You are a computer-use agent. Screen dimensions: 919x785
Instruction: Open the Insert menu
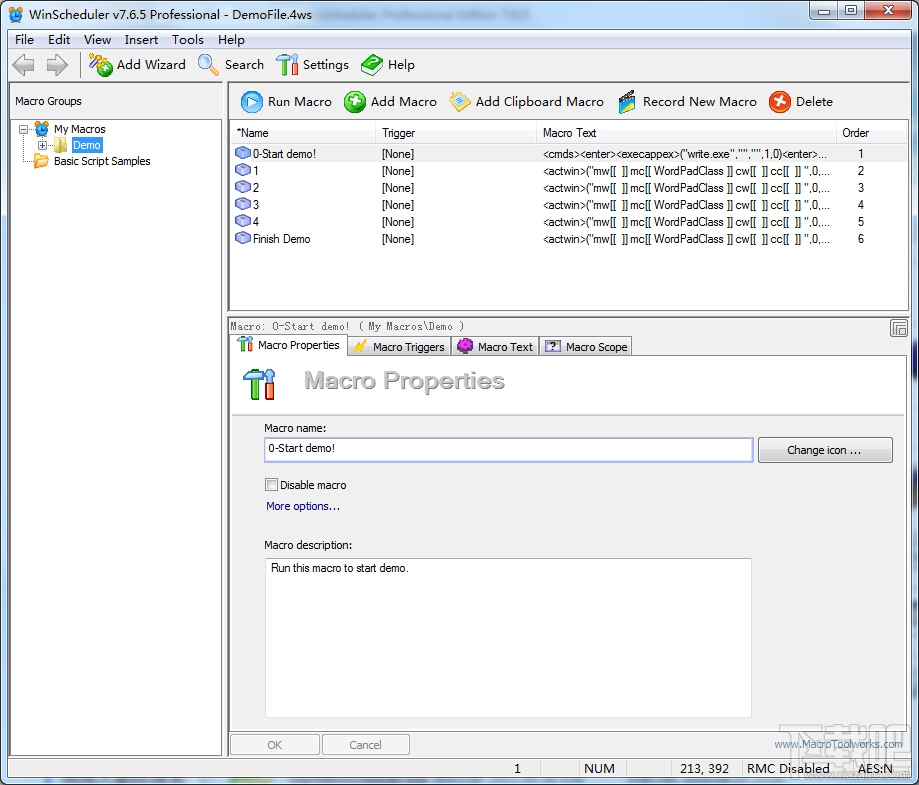141,39
